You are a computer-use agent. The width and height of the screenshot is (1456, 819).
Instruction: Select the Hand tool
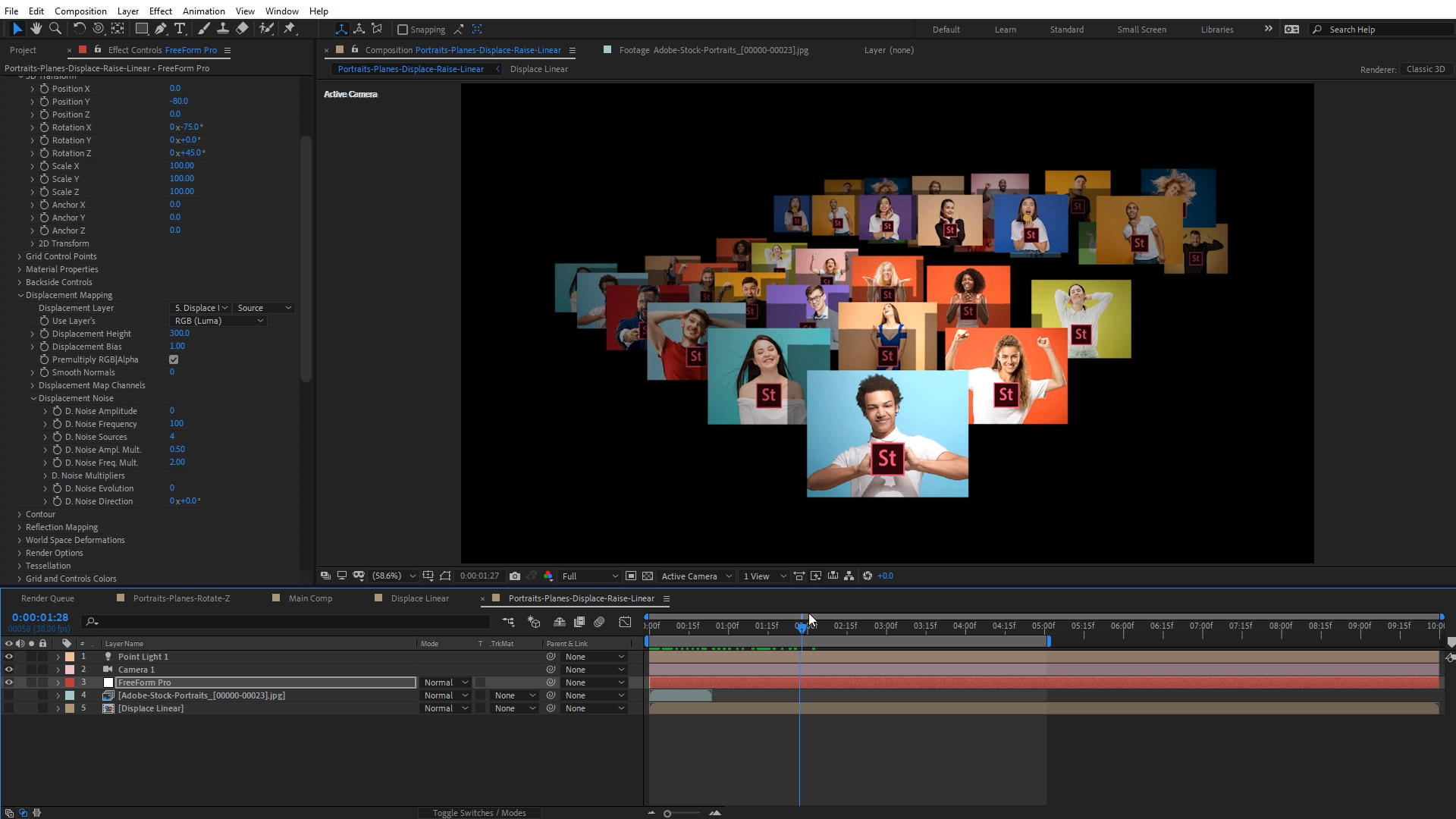tap(36, 29)
